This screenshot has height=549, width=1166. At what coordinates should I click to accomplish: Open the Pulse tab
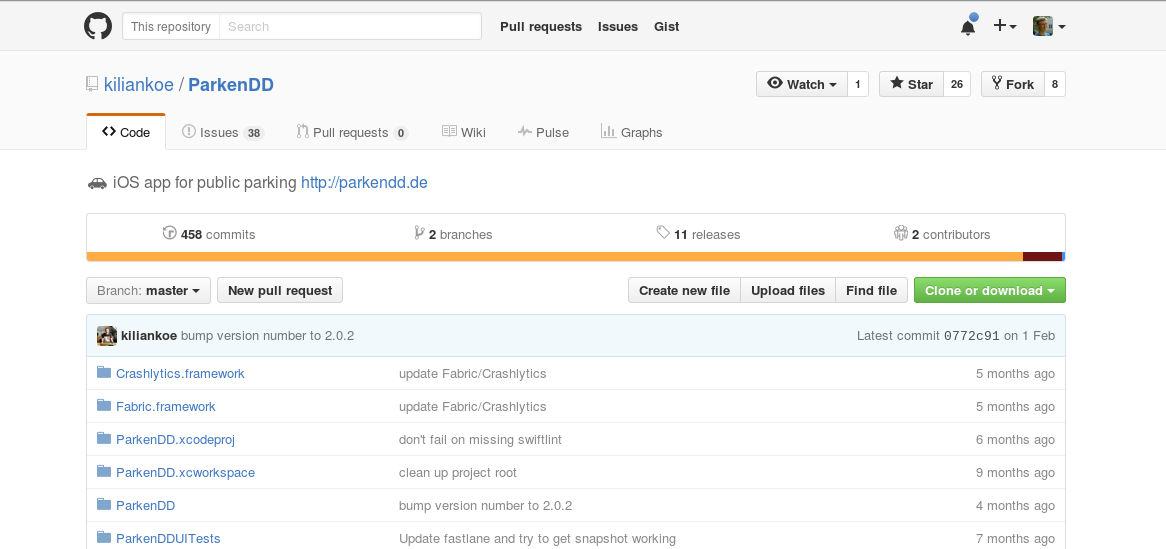543,132
